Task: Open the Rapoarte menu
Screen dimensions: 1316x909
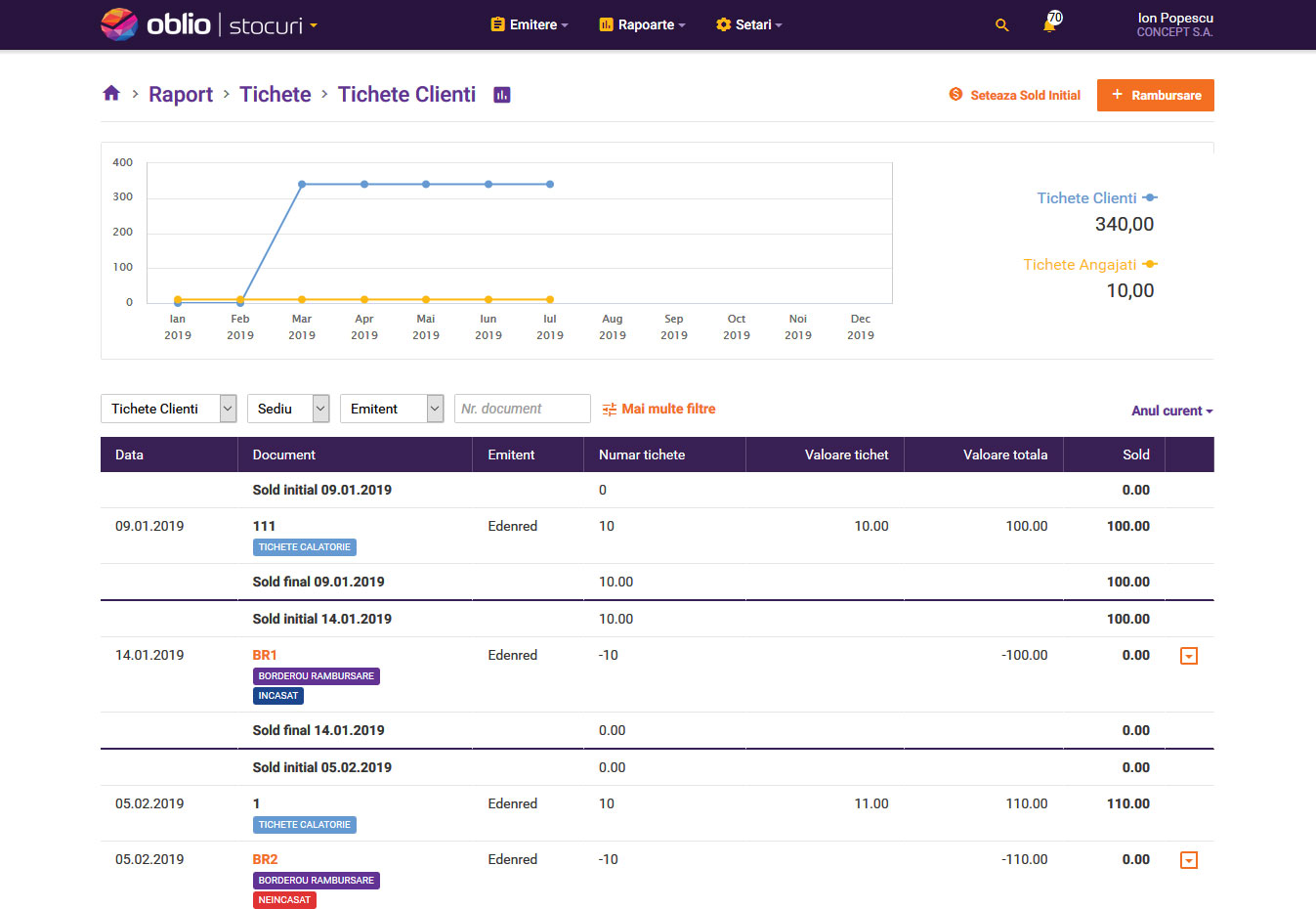Action: [x=642, y=24]
